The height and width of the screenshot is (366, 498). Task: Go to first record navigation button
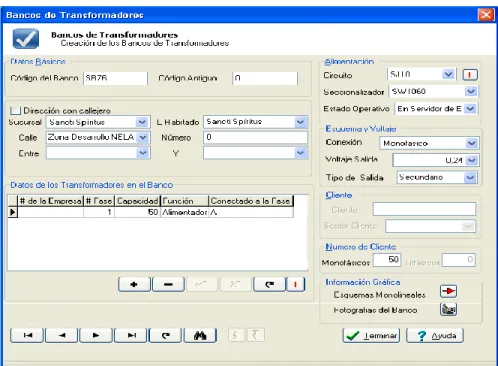point(27,335)
